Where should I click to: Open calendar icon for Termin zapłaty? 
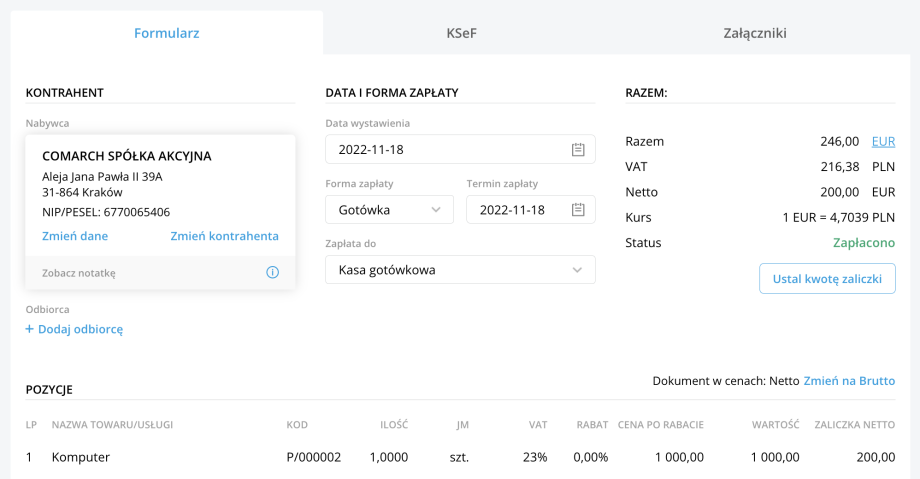point(577,210)
